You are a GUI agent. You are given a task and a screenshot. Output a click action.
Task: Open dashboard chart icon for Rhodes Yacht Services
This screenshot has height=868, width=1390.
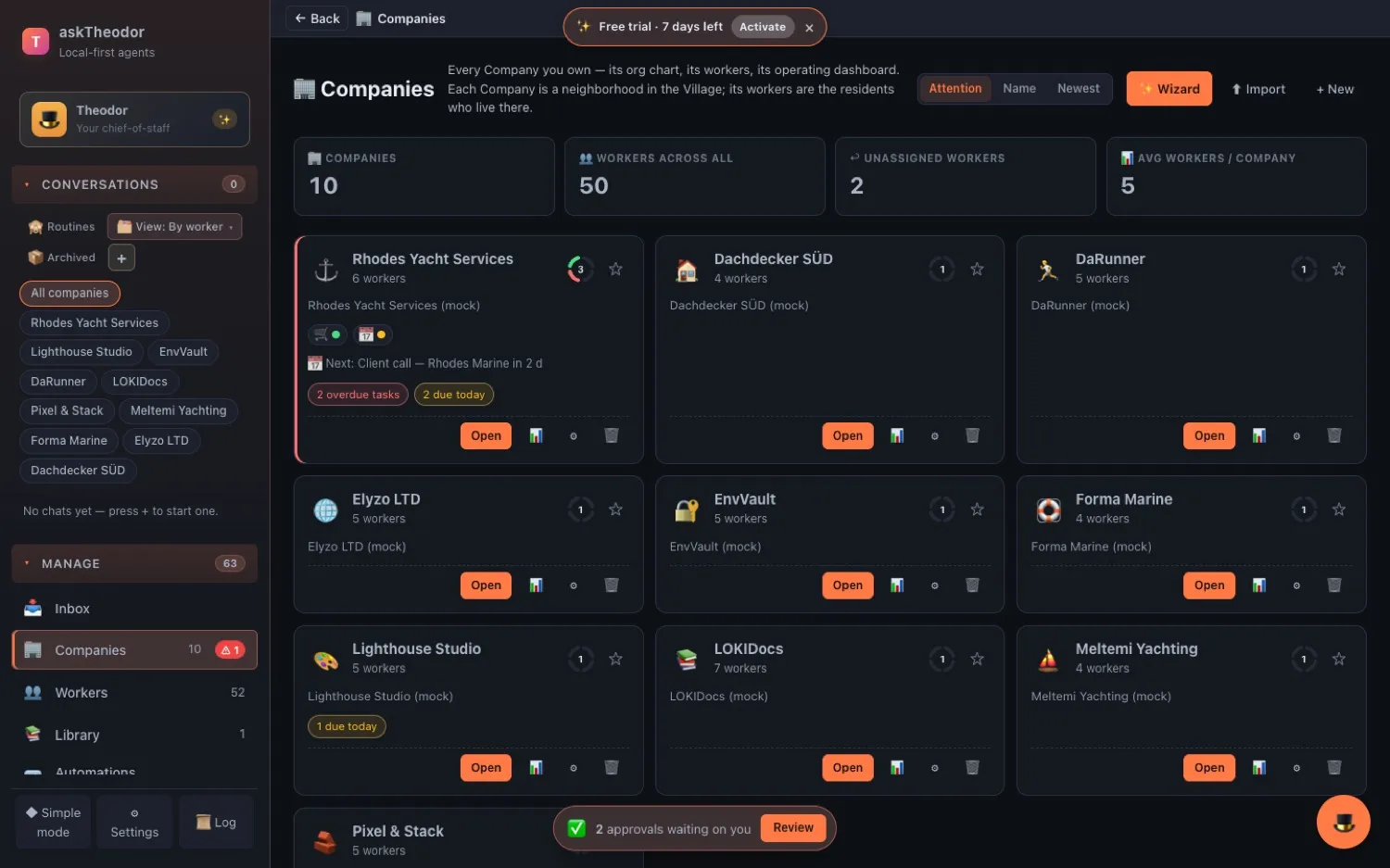coord(536,435)
